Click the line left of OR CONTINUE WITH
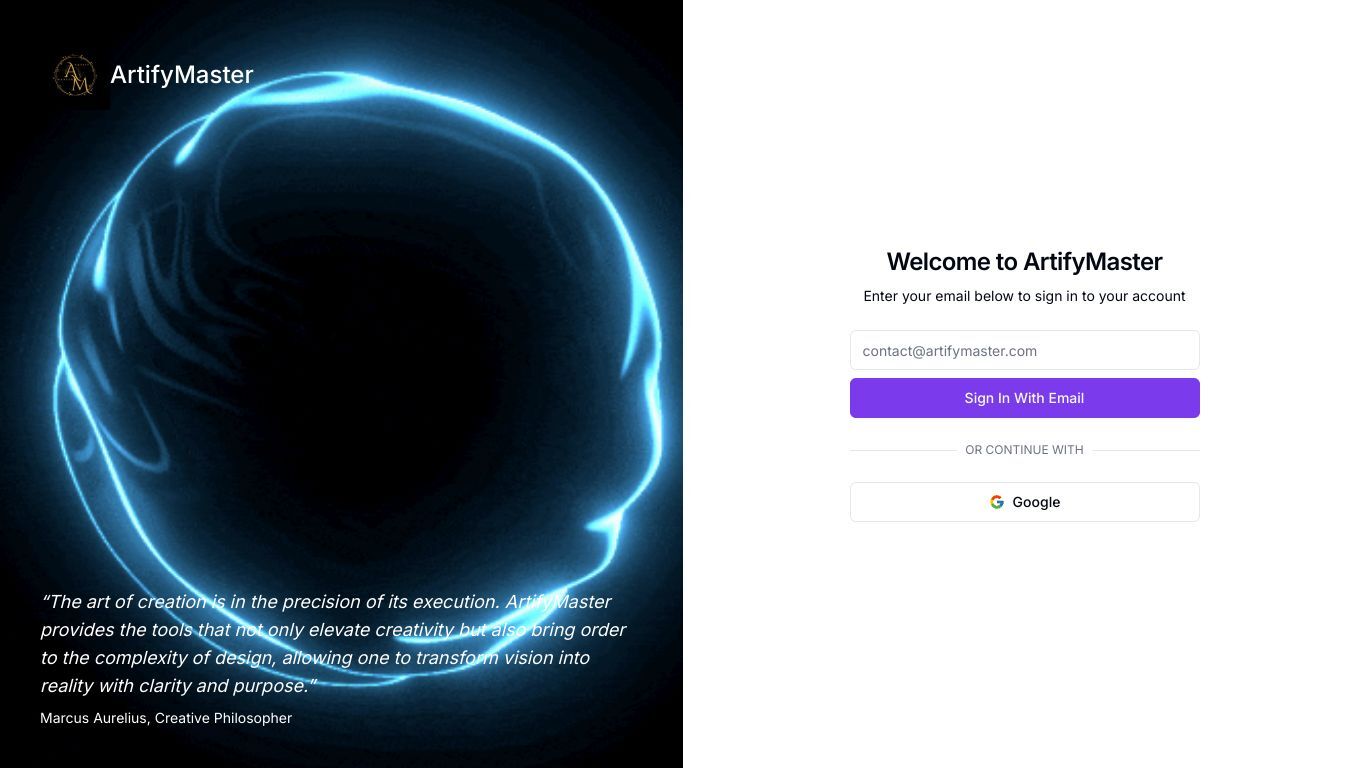Image resolution: width=1366 pixels, height=768 pixels. 903,450
